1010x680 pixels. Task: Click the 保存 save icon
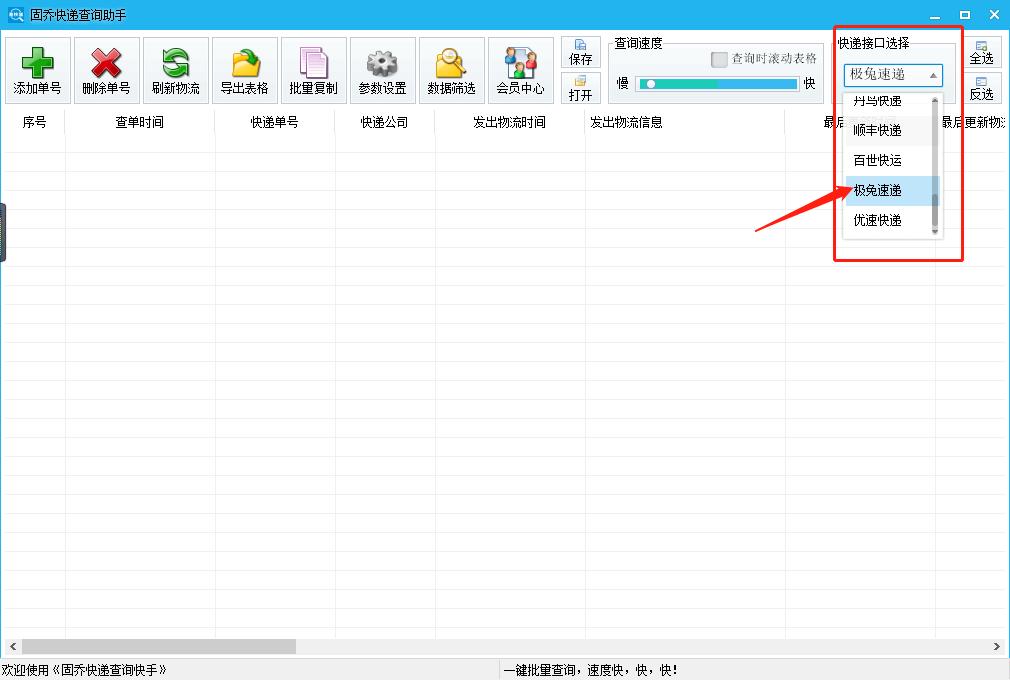click(x=580, y=53)
